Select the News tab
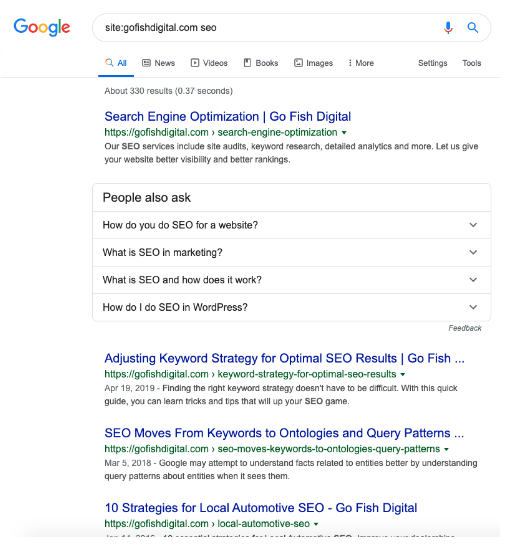This screenshot has height=545, width=512. [x=159, y=63]
